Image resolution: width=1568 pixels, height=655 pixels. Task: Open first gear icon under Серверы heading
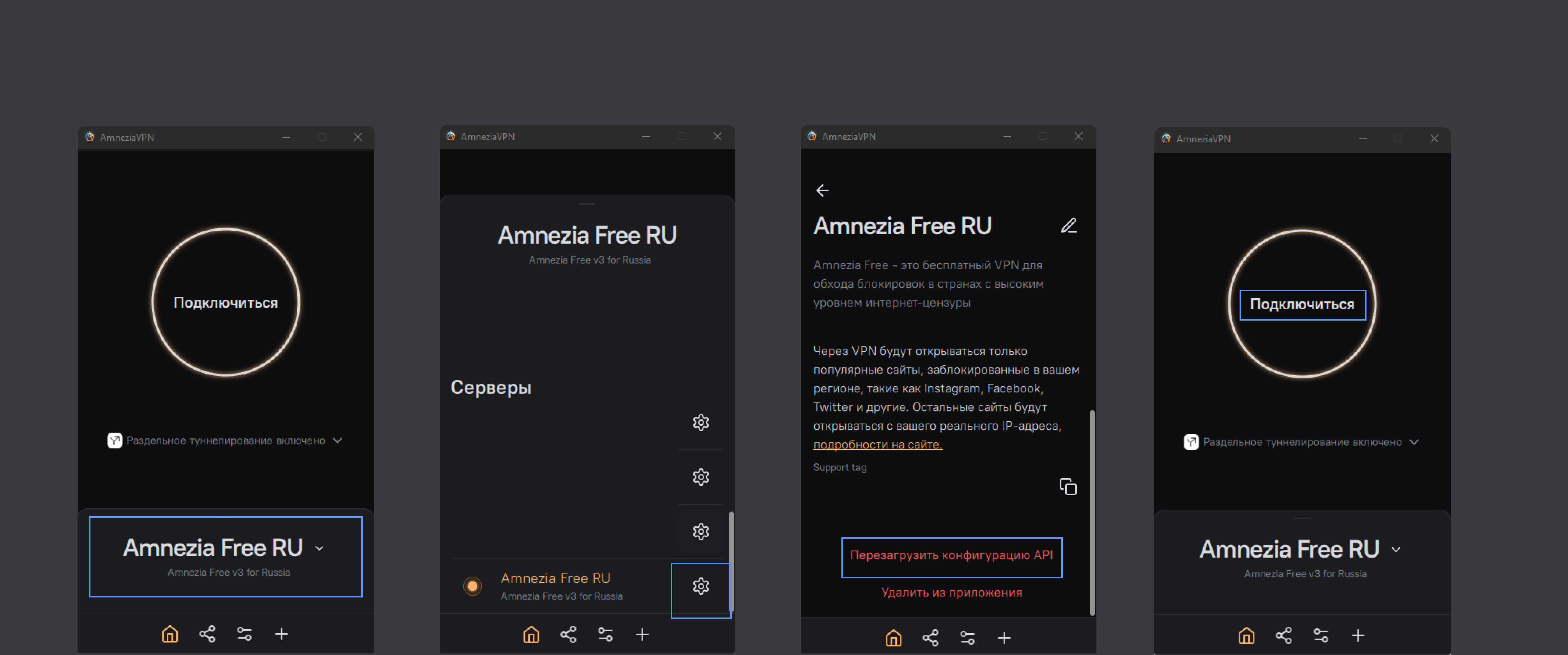click(x=701, y=423)
